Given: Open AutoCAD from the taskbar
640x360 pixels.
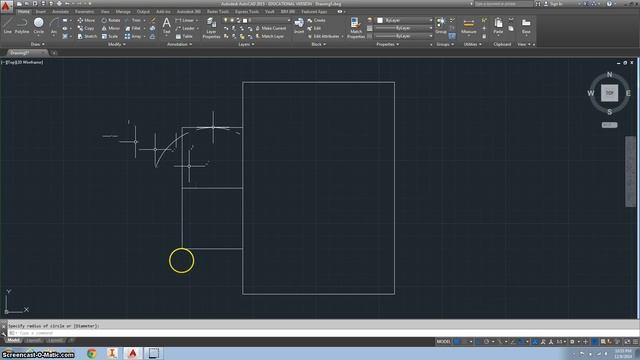Looking at the screenshot, I should (133, 353).
